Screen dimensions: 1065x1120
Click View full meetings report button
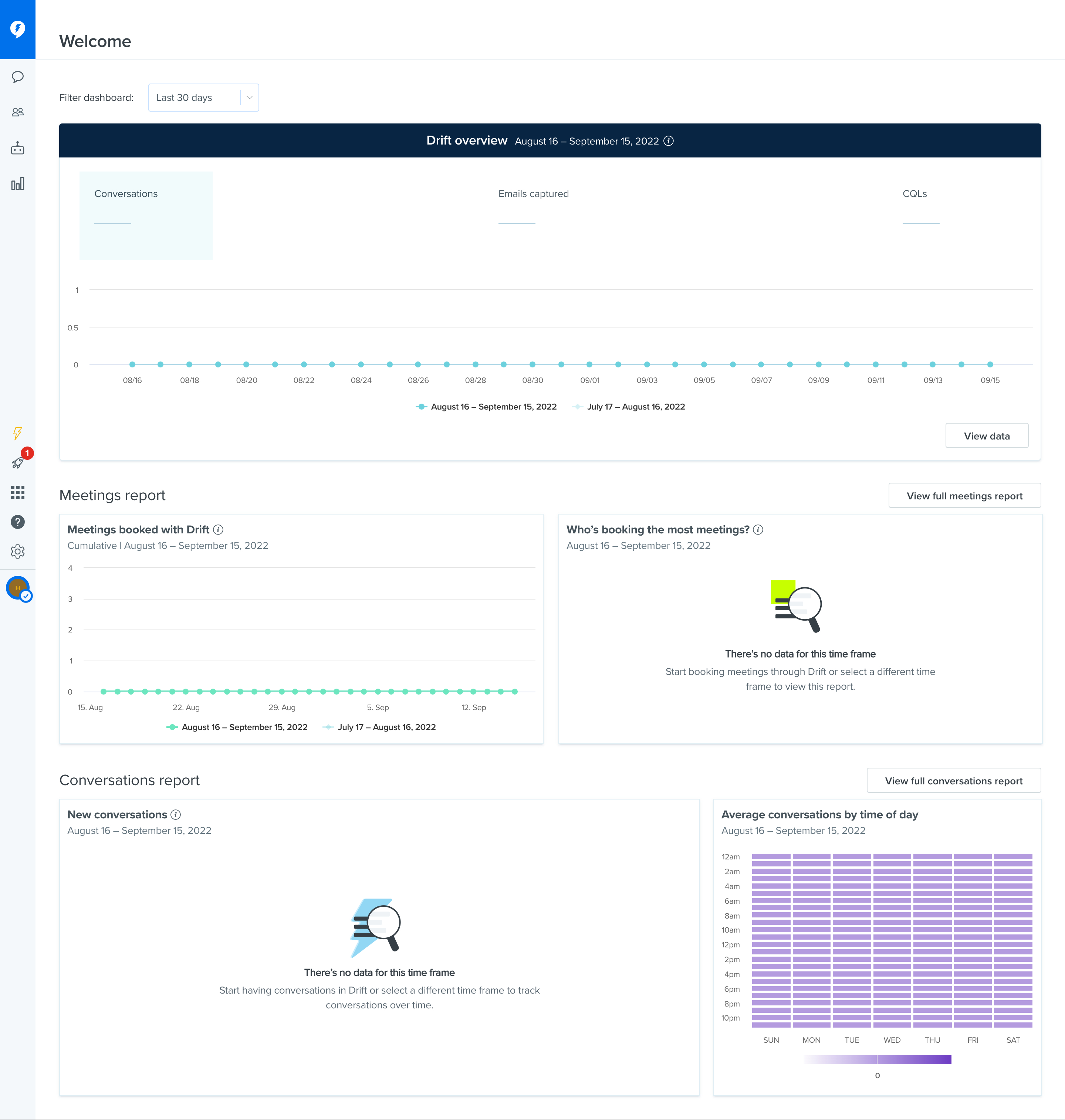[964, 496]
